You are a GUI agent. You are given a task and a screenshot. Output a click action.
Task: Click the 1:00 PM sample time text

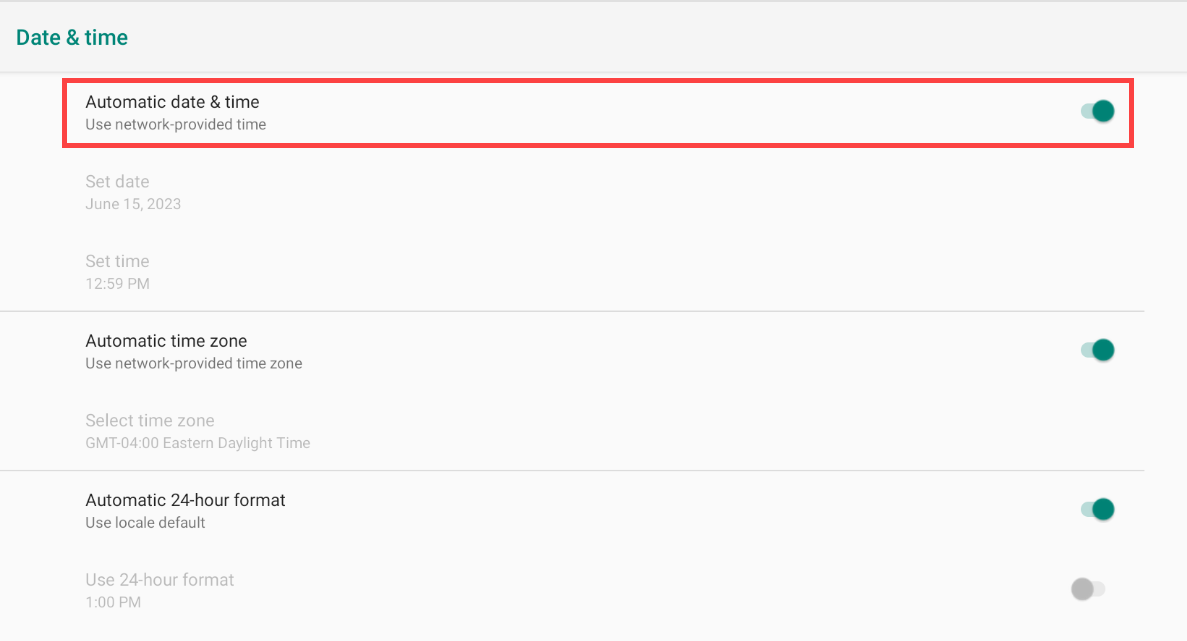pyautogui.click(x=113, y=602)
